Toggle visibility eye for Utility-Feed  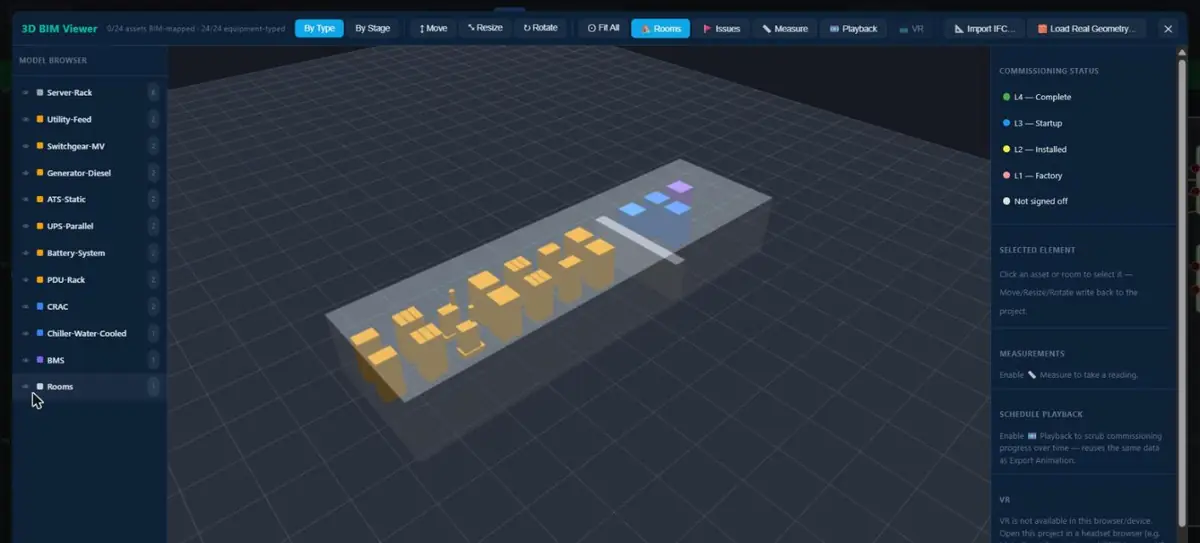click(26, 119)
